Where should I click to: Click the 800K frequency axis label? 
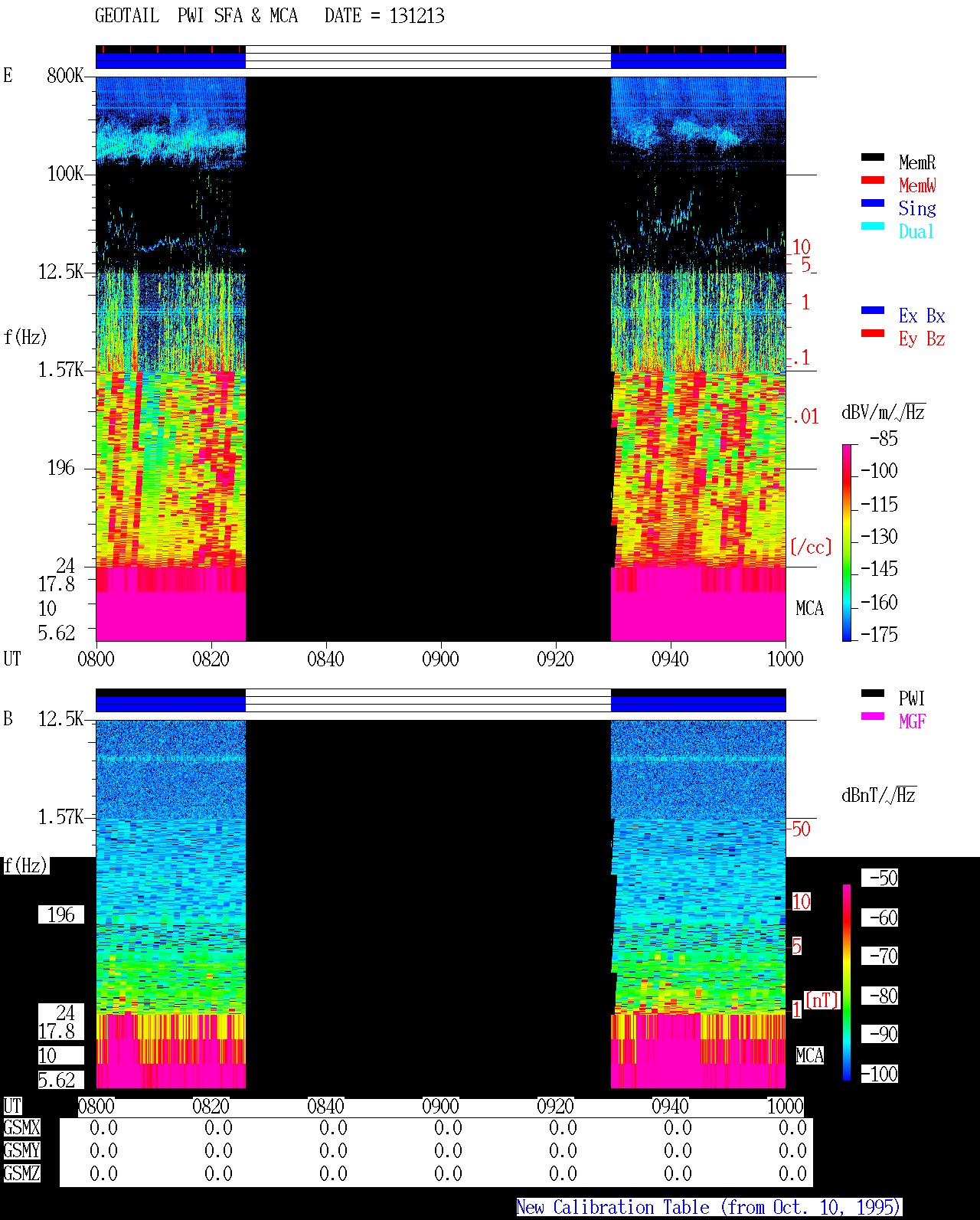(x=65, y=76)
